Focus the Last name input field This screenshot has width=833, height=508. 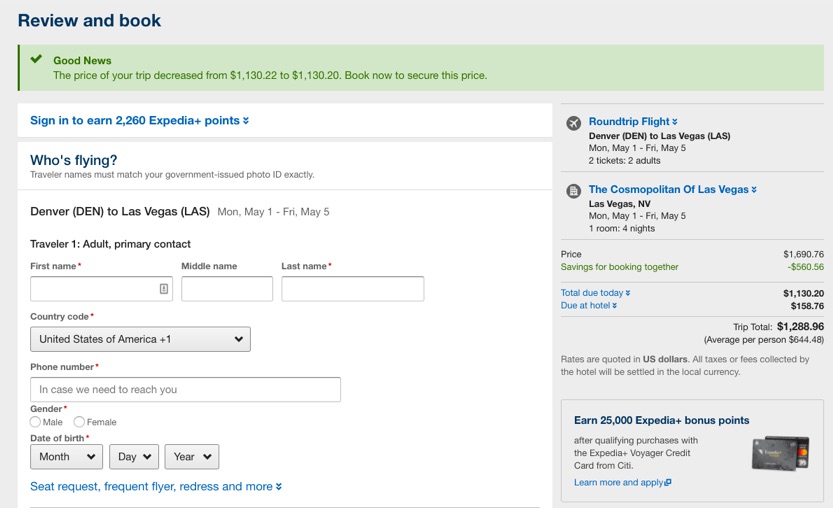click(353, 289)
